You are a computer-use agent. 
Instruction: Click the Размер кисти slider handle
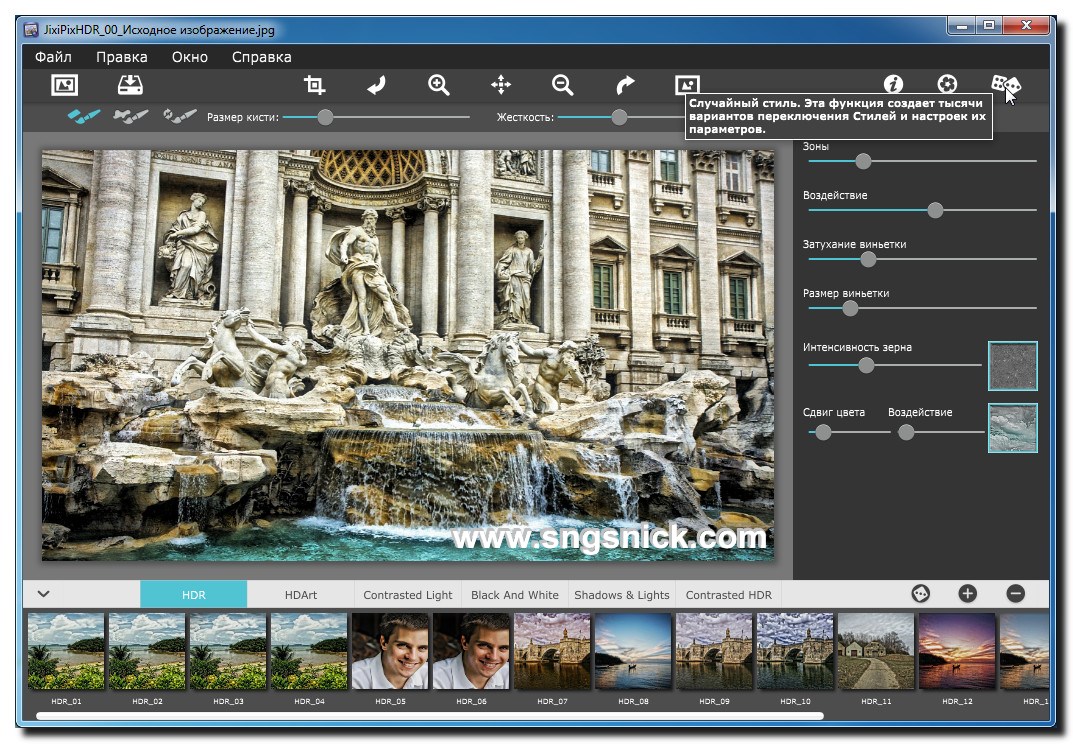[x=326, y=117]
